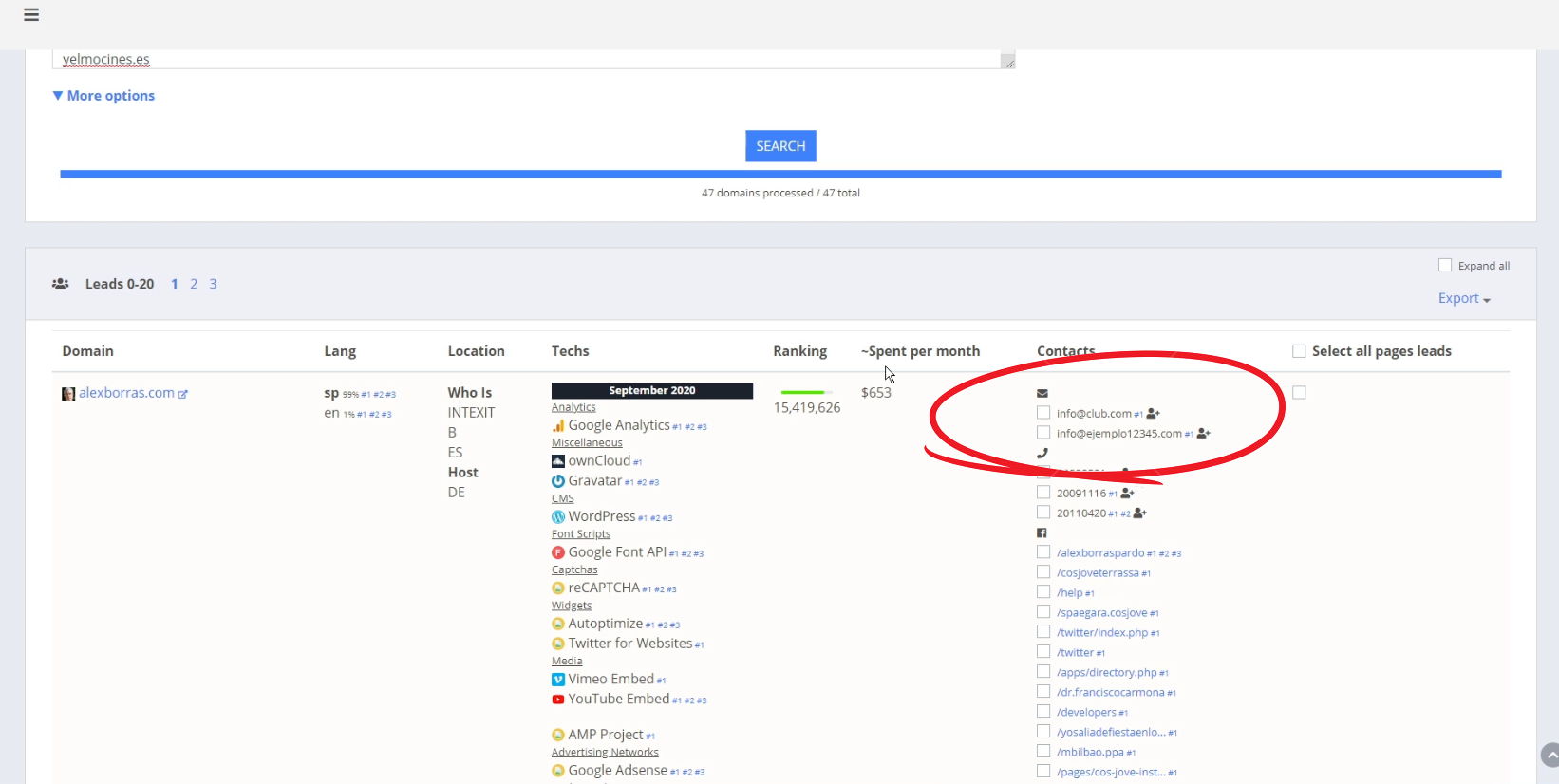Click the $653 spent per month value
The width and height of the screenshot is (1559, 784).
(x=876, y=393)
